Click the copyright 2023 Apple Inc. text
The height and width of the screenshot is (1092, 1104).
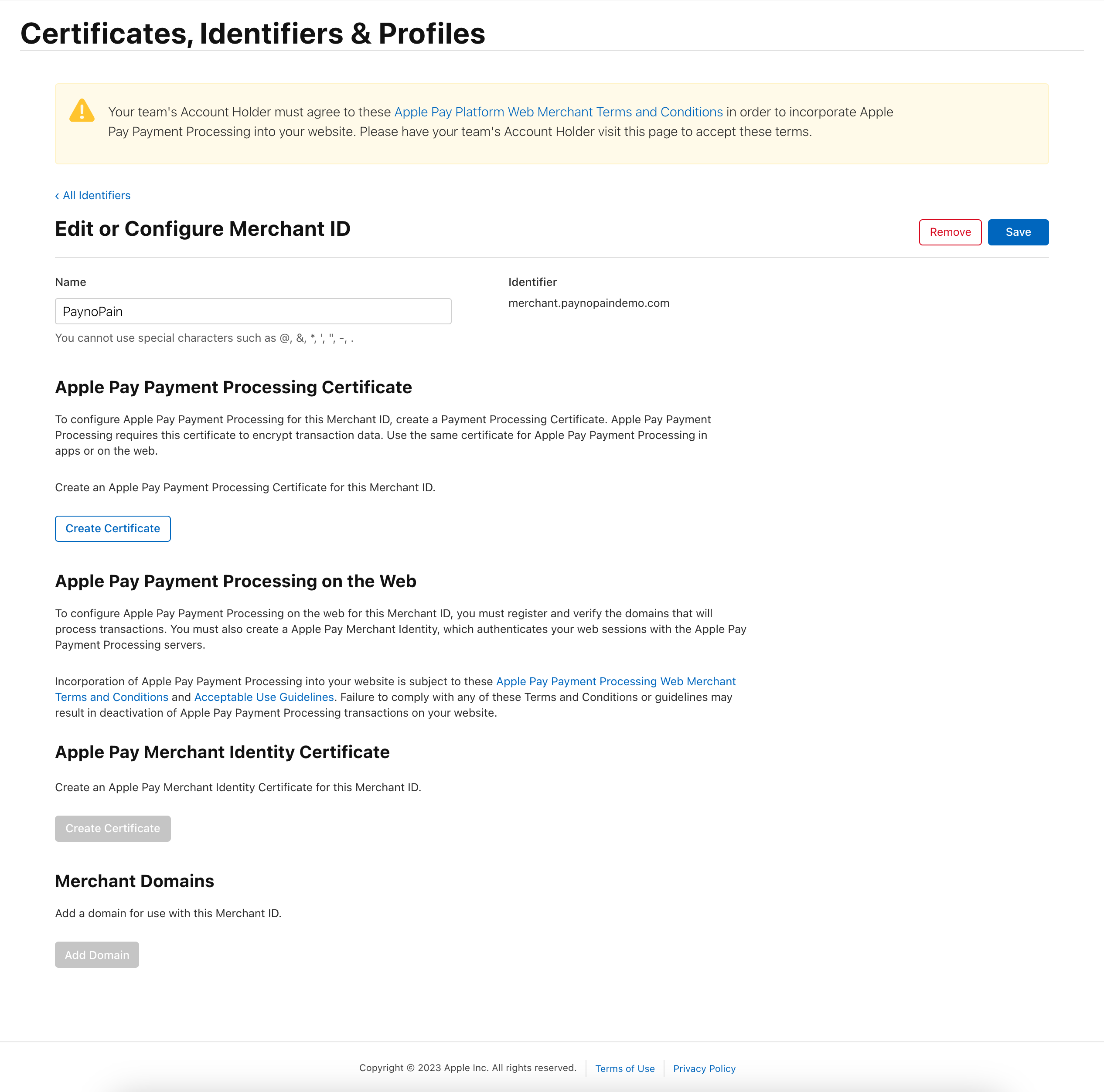click(x=467, y=1068)
